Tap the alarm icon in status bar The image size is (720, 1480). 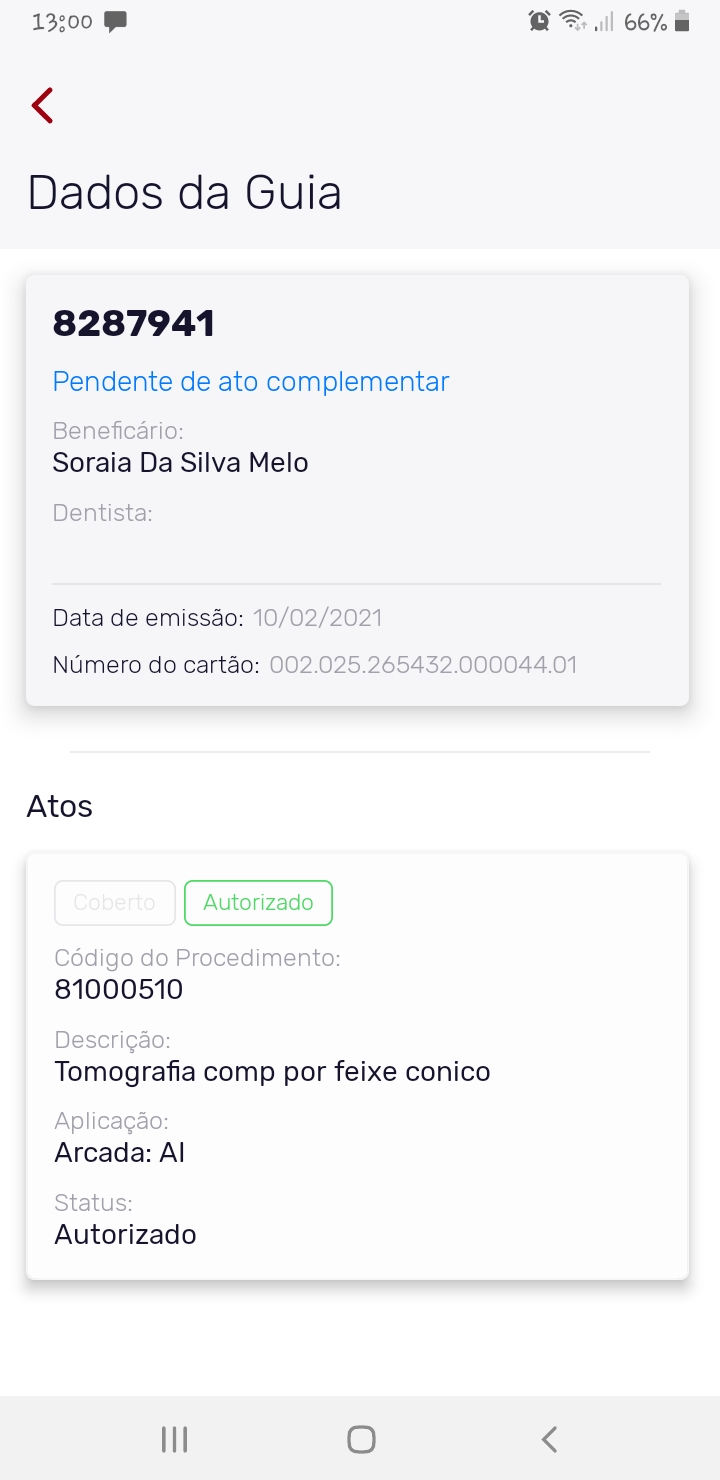[x=539, y=21]
